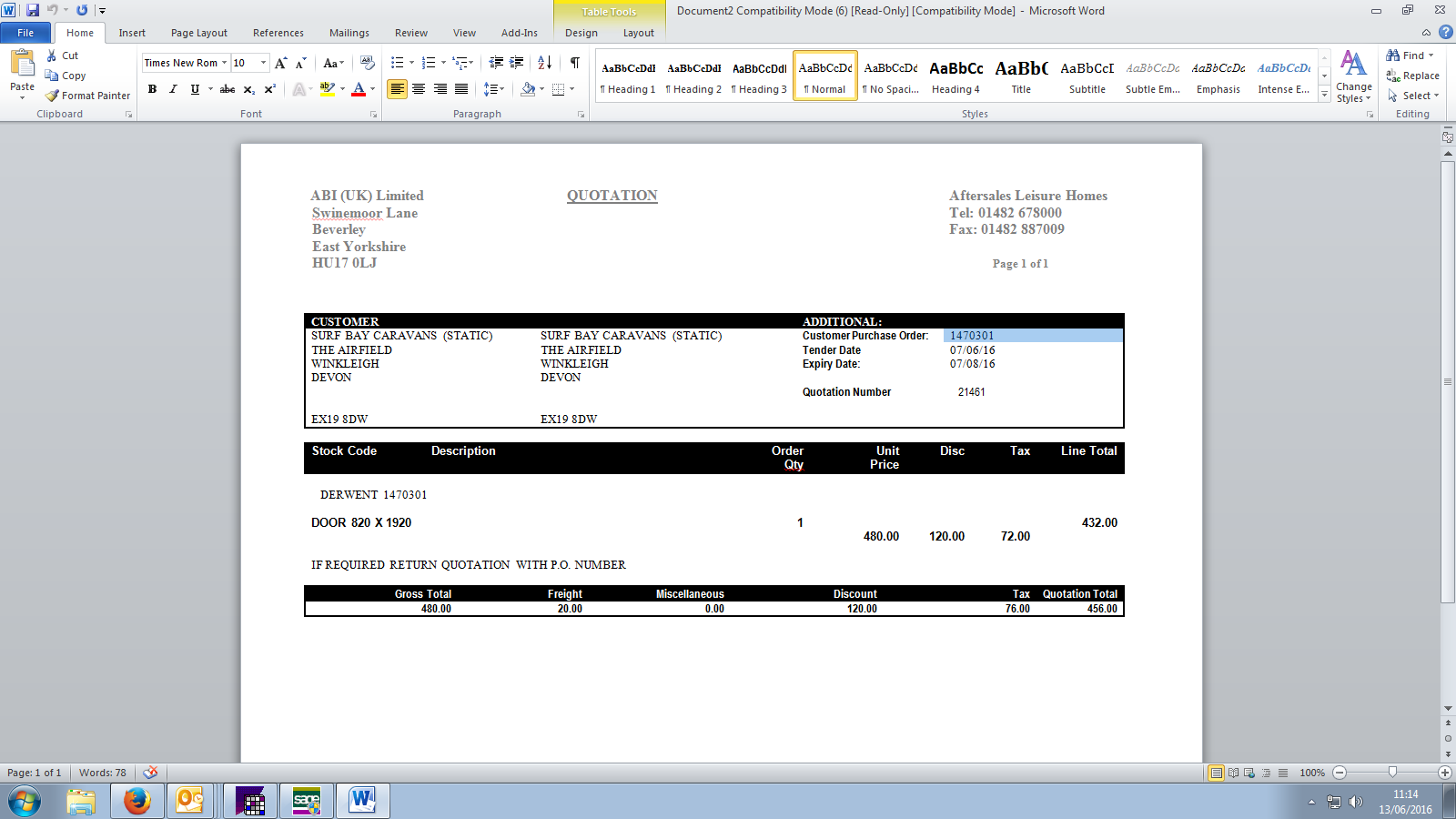Open Microsoft Word Help
The width and height of the screenshot is (1456, 819).
click(1445, 32)
